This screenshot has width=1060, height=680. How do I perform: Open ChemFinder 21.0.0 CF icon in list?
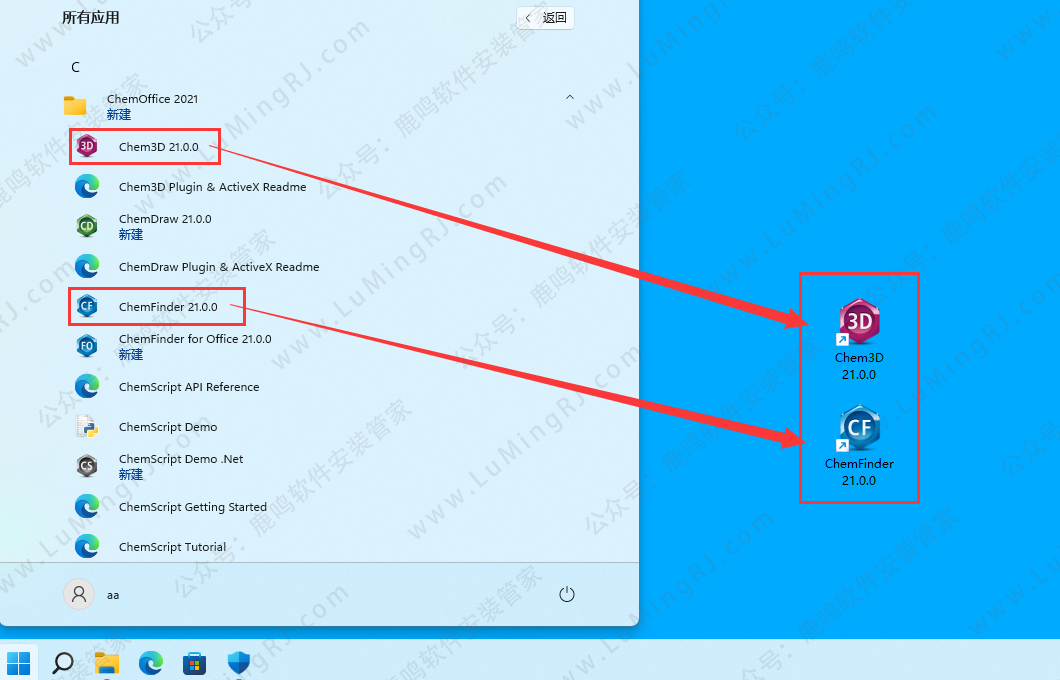(87, 306)
